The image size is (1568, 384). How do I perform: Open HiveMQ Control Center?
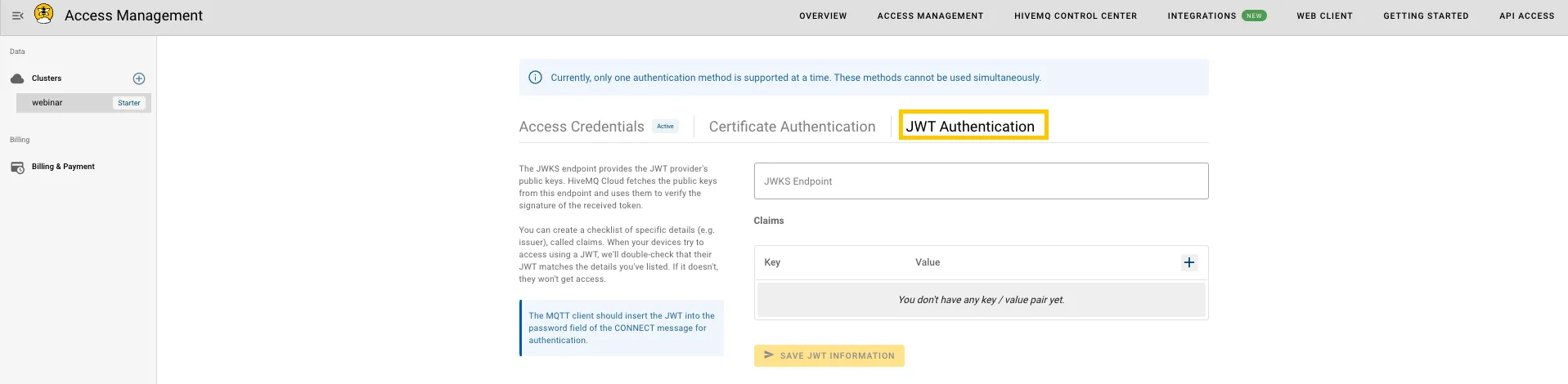coord(1076,16)
